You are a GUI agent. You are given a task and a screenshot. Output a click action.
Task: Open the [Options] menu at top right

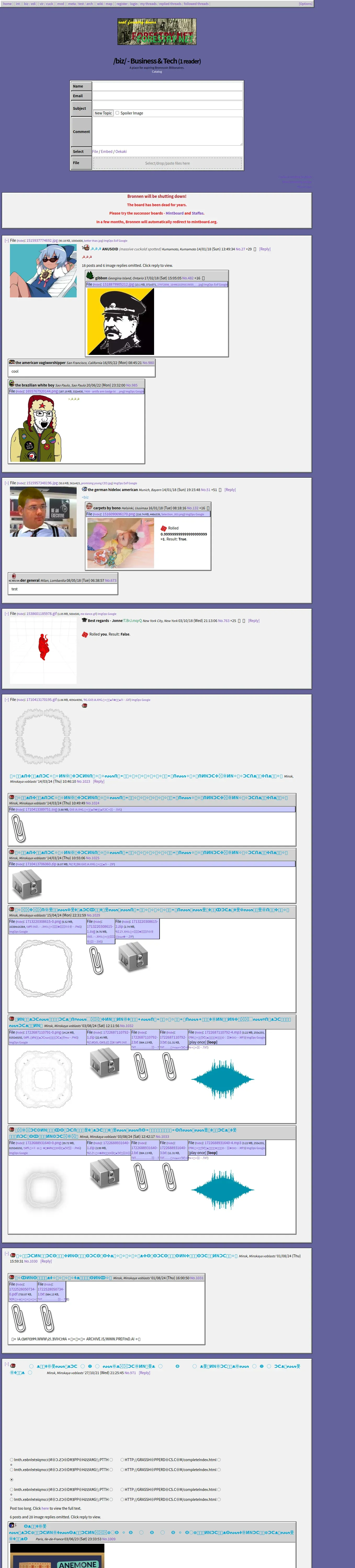tap(306, 4)
